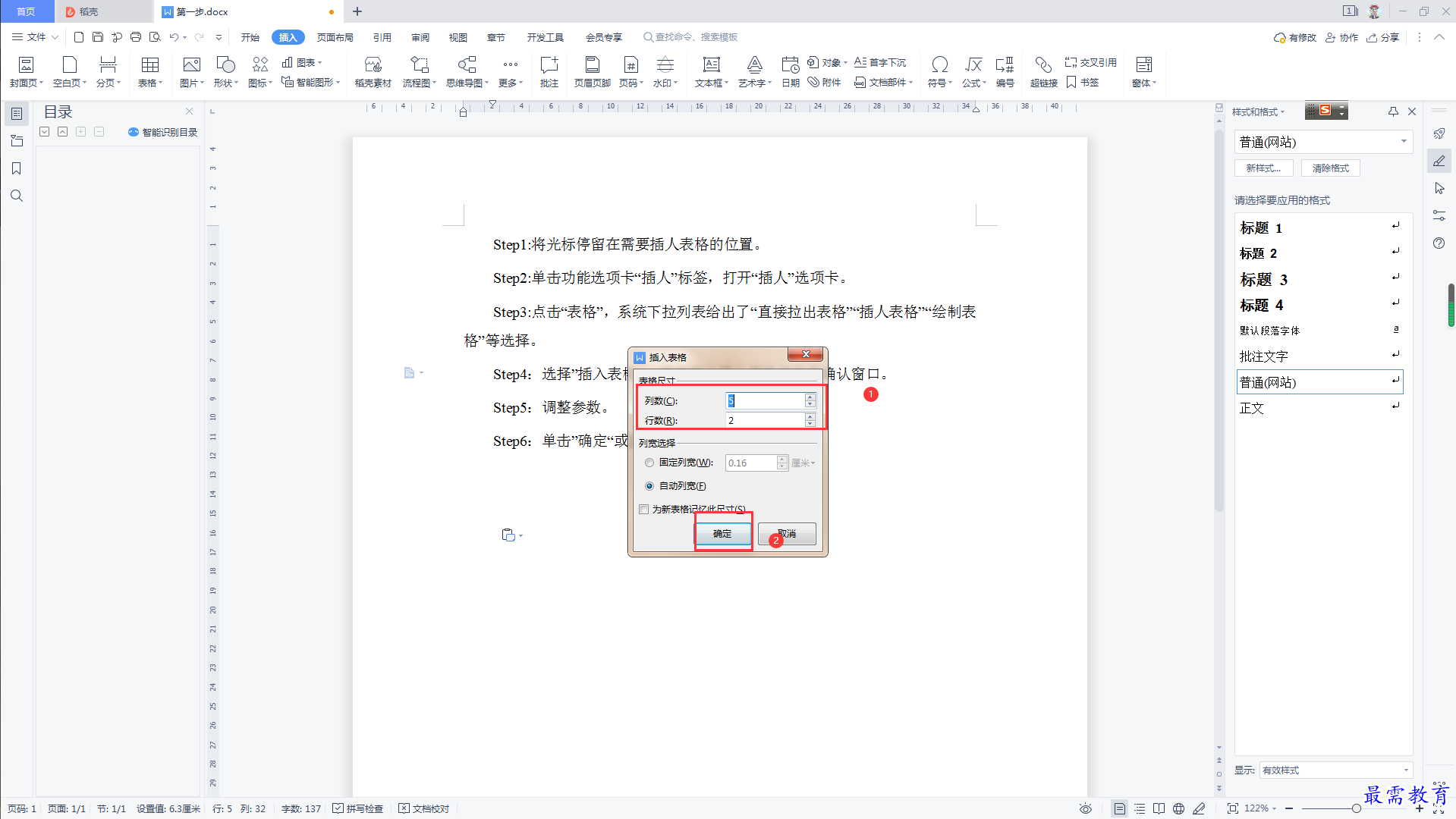Open the formula (公式) tool
The height and width of the screenshot is (819, 1456).
click(x=973, y=72)
